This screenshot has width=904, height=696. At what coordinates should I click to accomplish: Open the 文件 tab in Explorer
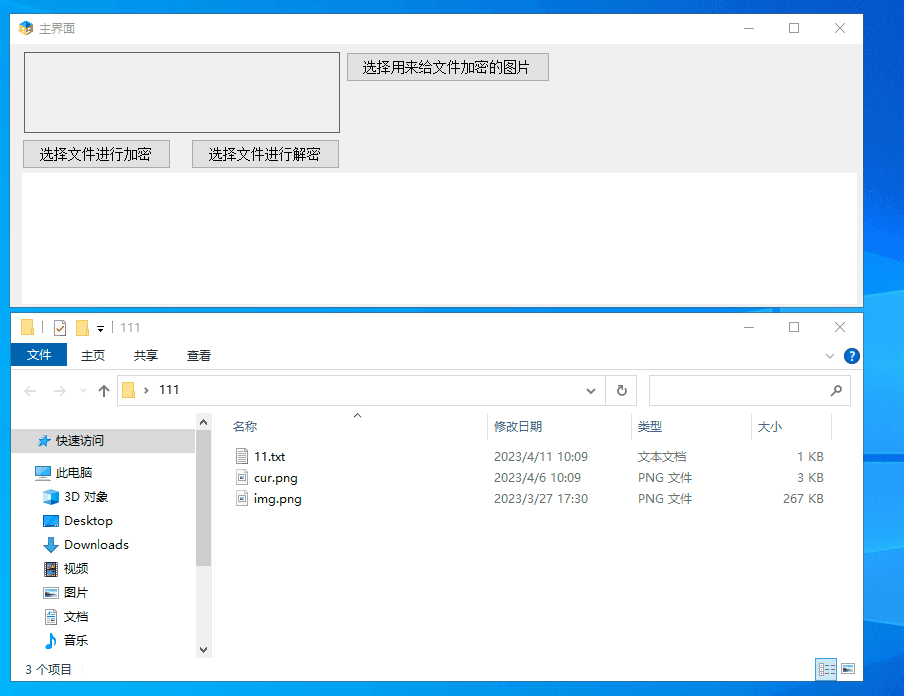pos(39,355)
